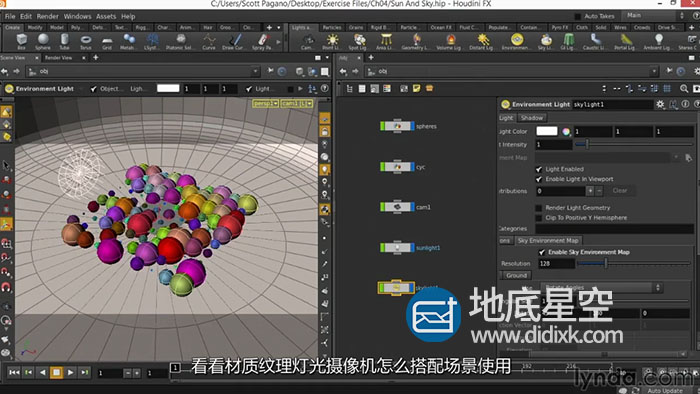Create a Spot Light

point(358,41)
